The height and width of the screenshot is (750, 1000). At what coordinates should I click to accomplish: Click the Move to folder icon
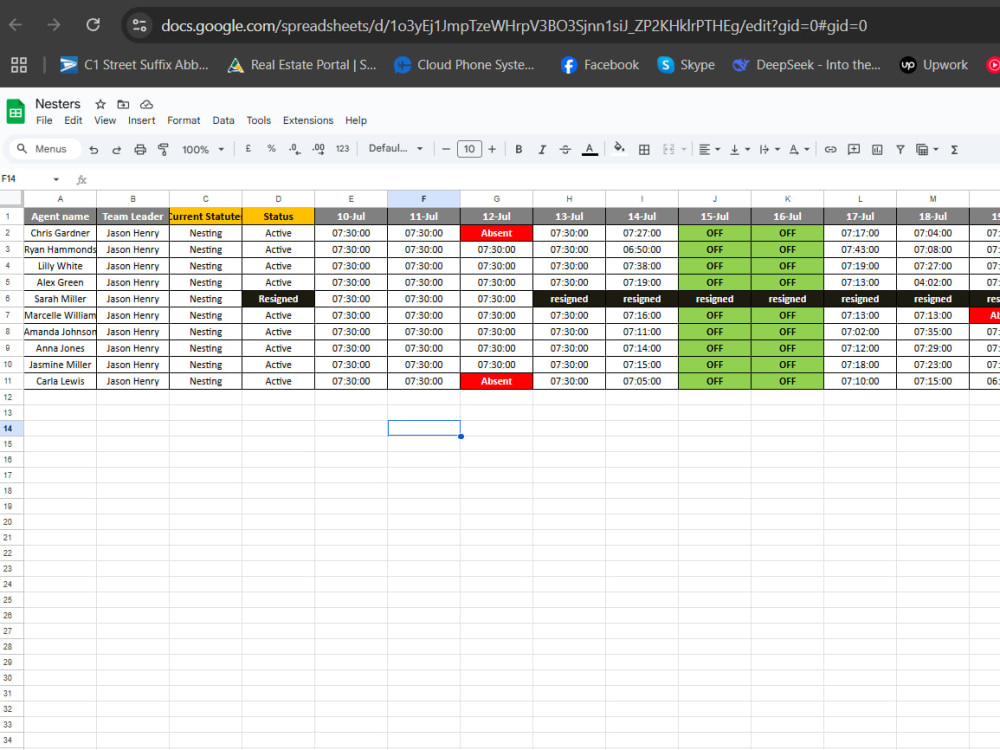123,104
